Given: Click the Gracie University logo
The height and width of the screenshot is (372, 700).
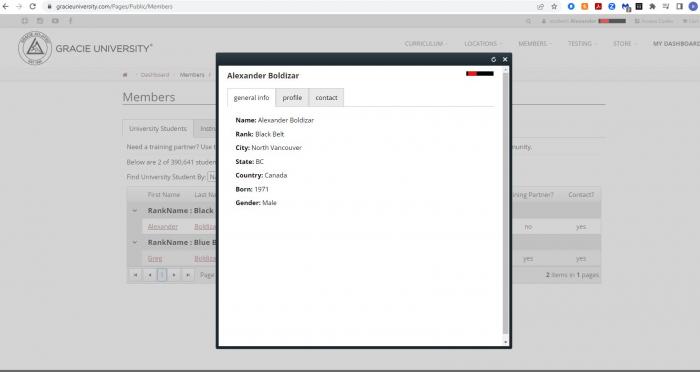Looking at the screenshot, I should (85, 48).
